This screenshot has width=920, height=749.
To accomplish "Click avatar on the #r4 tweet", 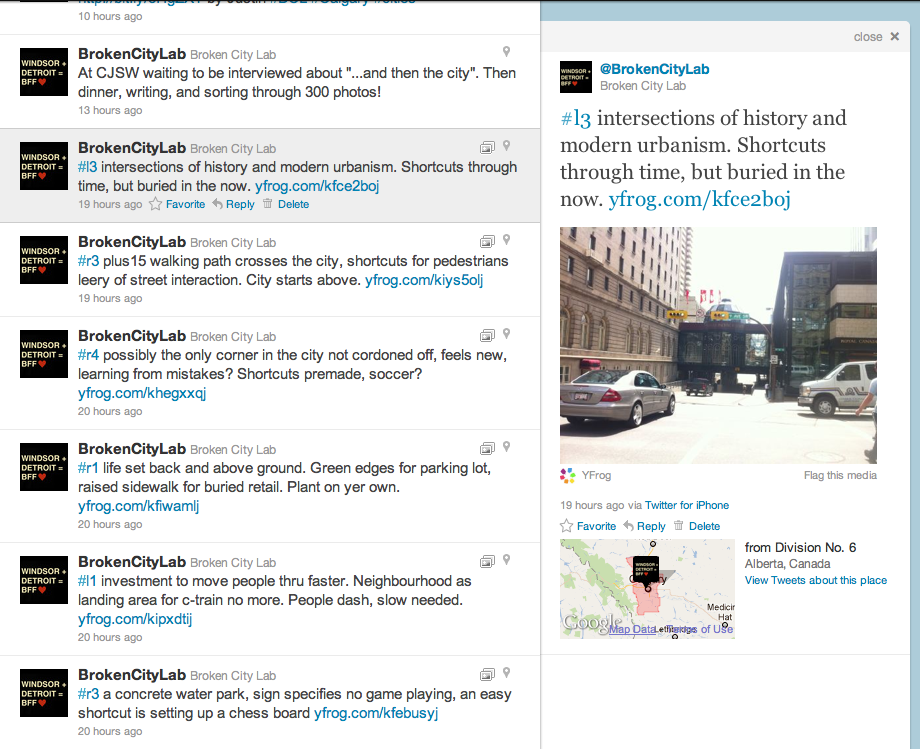I will (44, 354).
